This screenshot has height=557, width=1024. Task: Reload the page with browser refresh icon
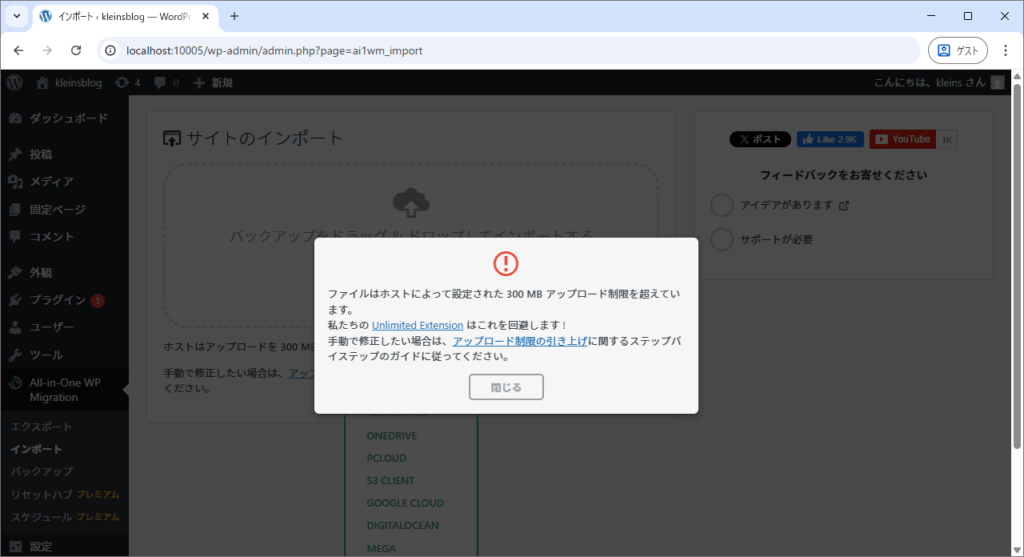point(76,50)
